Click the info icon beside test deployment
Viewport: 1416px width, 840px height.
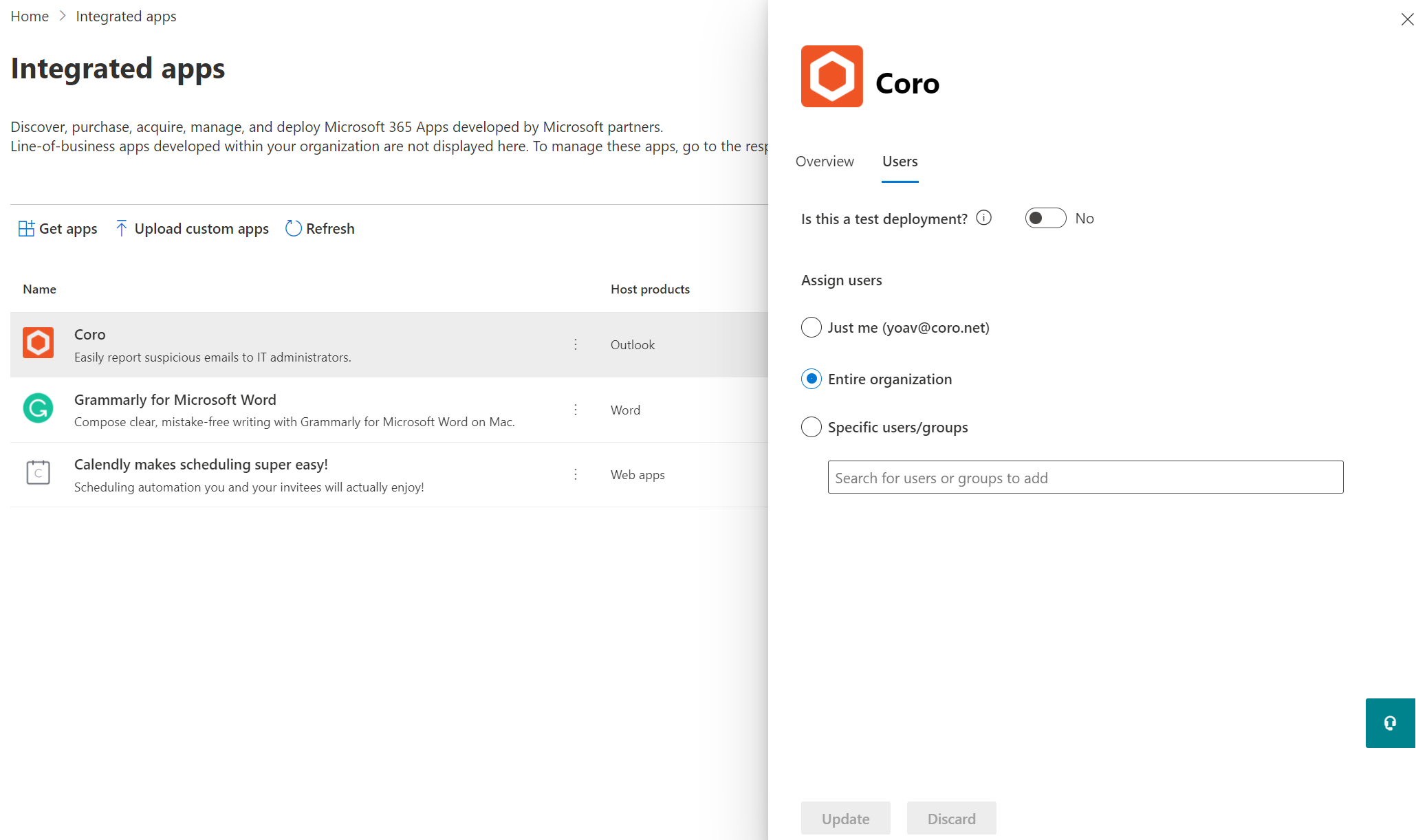984,218
